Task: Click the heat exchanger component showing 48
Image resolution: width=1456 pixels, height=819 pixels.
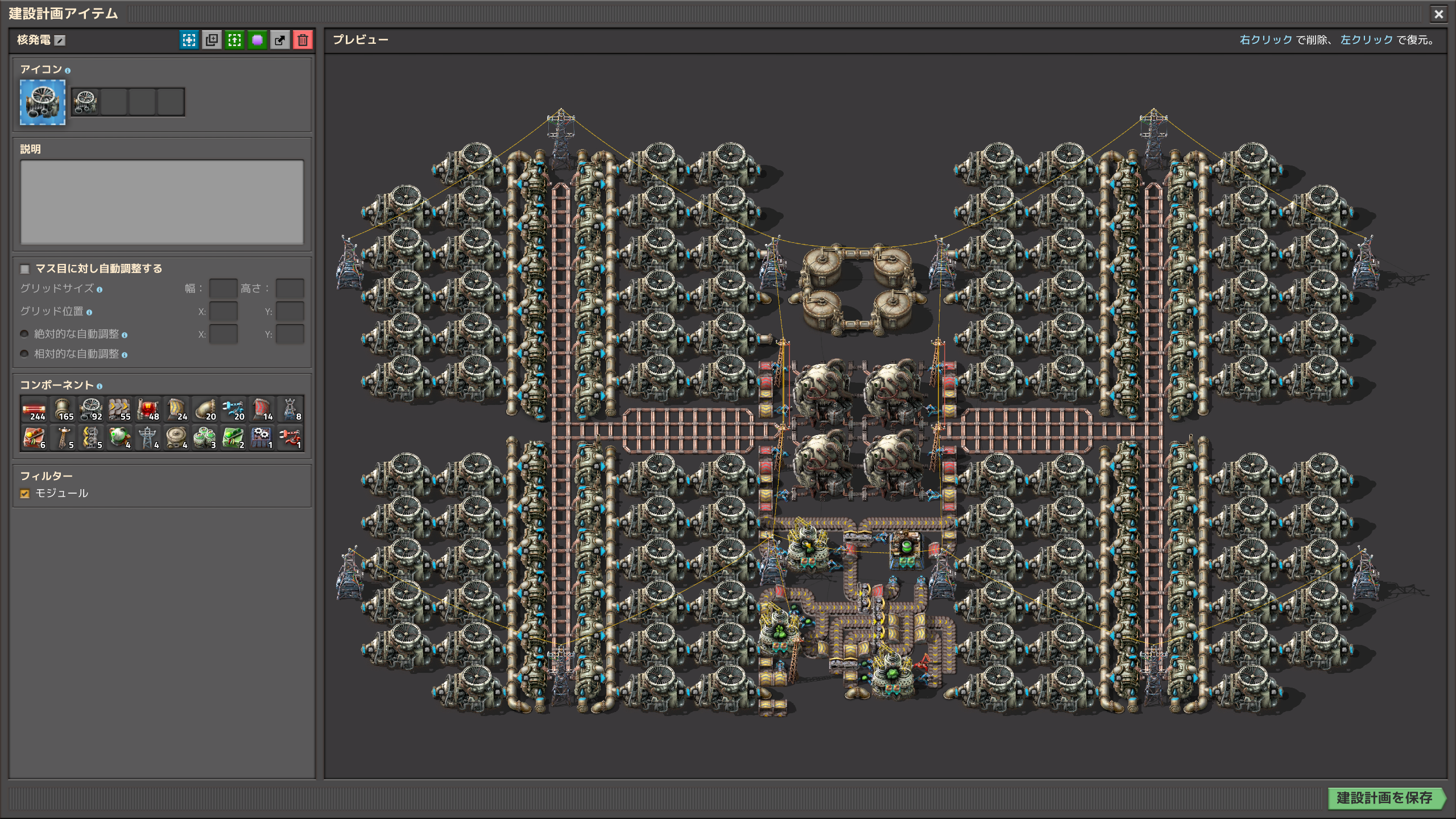Action: coord(148,409)
